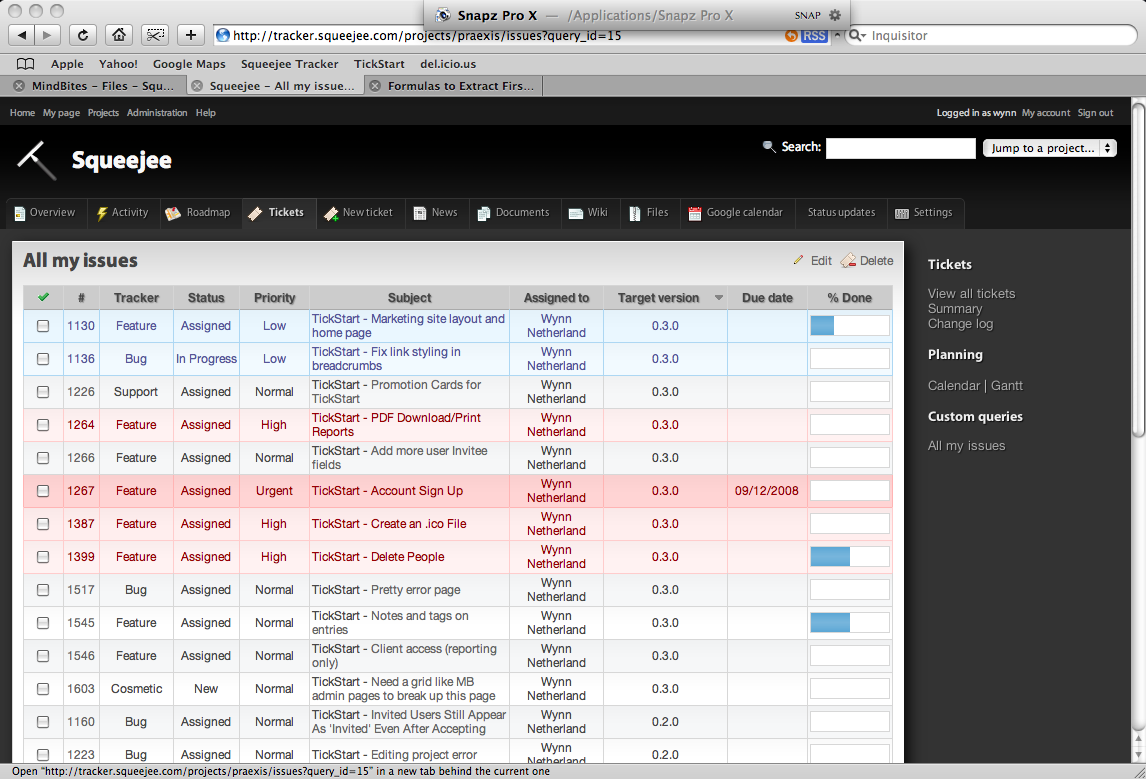Viewport: 1146px width, 779px height.
Task: Open News via its newspaper icon
Action: coord(420,213)
